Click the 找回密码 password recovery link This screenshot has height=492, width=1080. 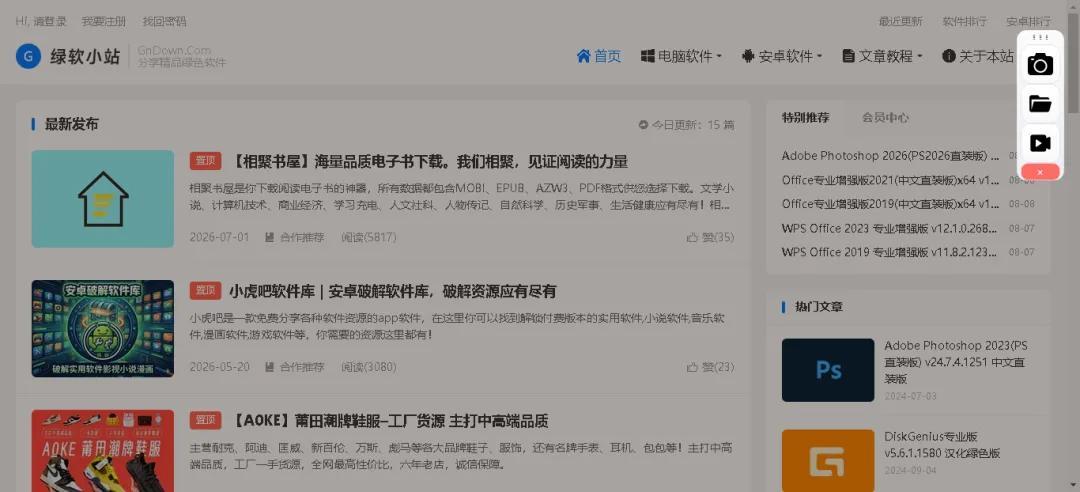pyautogui.click(x=165, y=21)
